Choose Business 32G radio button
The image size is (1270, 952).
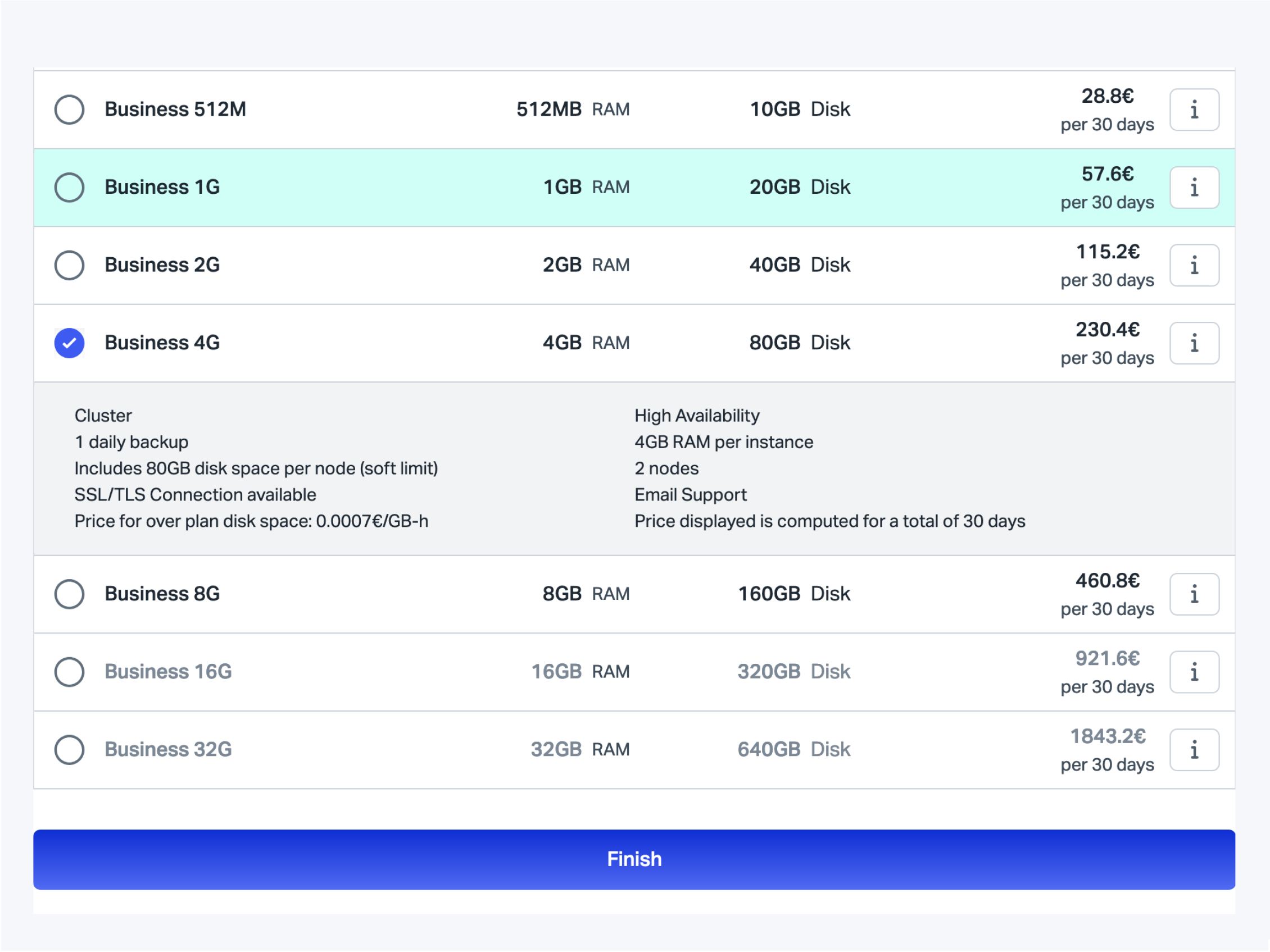pos(70,749)
